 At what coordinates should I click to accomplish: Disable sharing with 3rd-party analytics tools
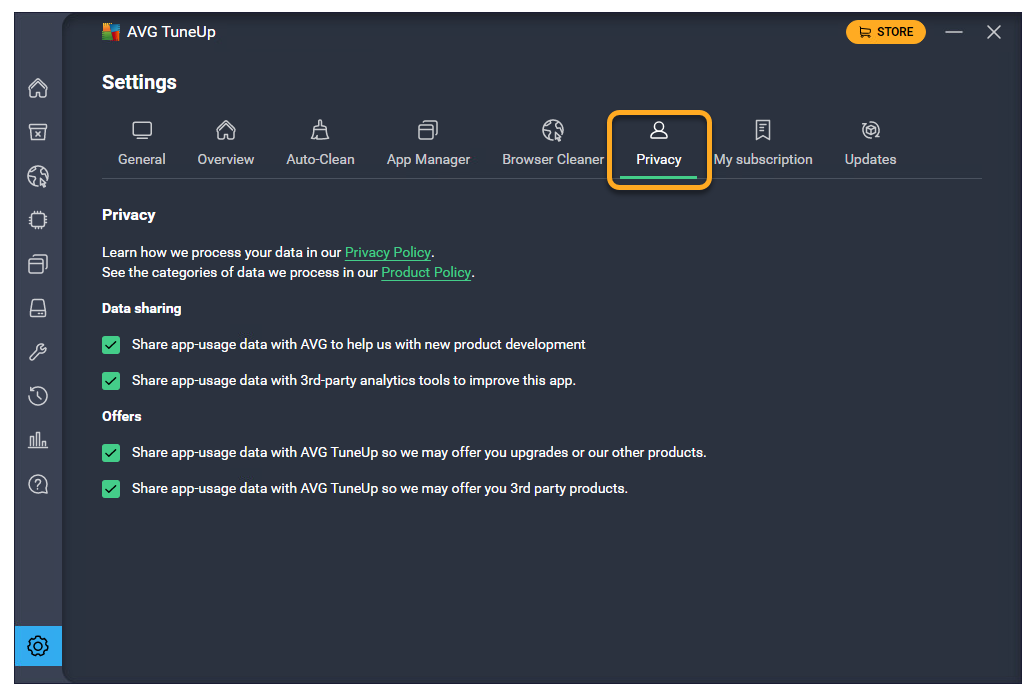coord(111,381)
